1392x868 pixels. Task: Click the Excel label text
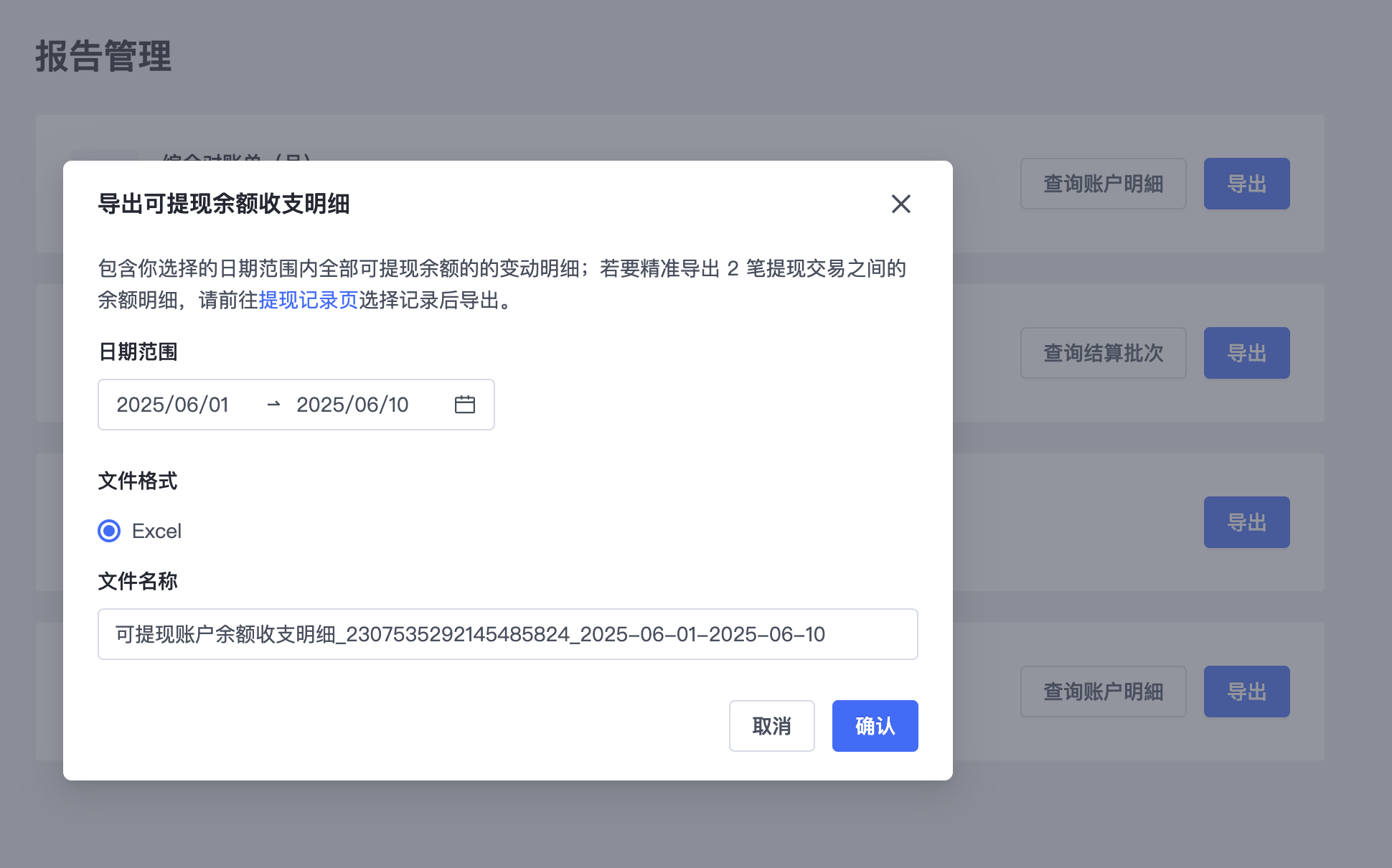(x=156, y=531)
